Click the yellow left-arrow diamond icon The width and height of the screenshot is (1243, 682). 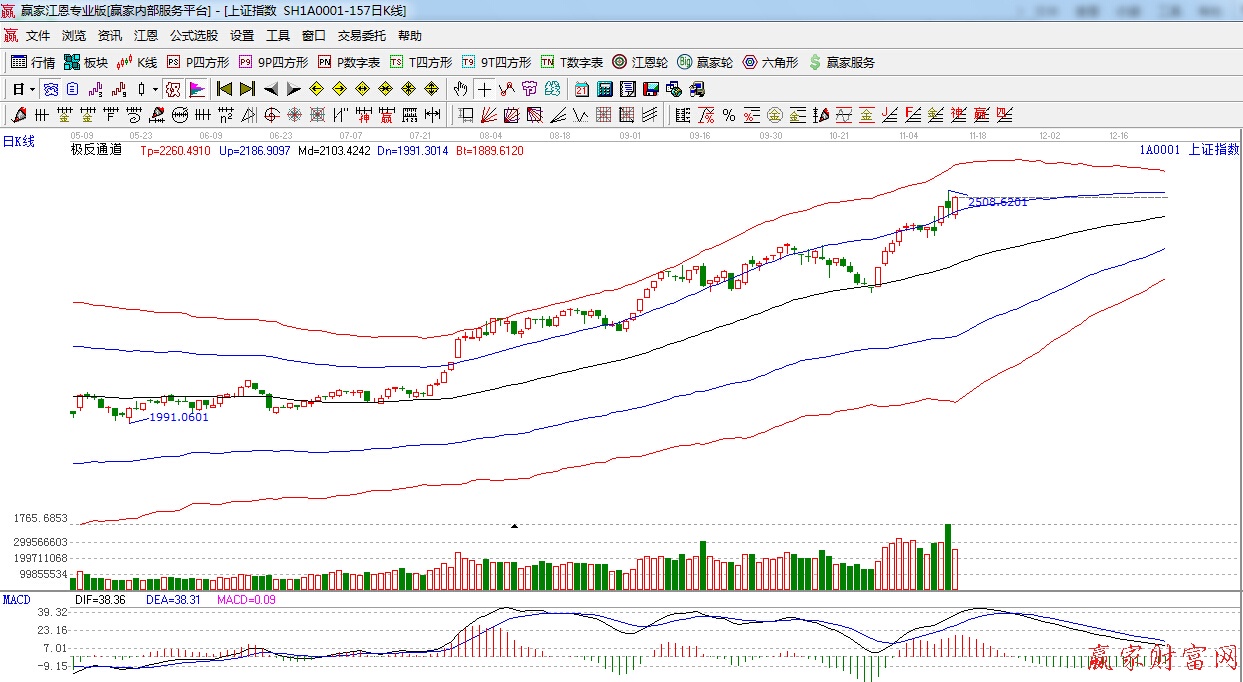tap(317, 89)
